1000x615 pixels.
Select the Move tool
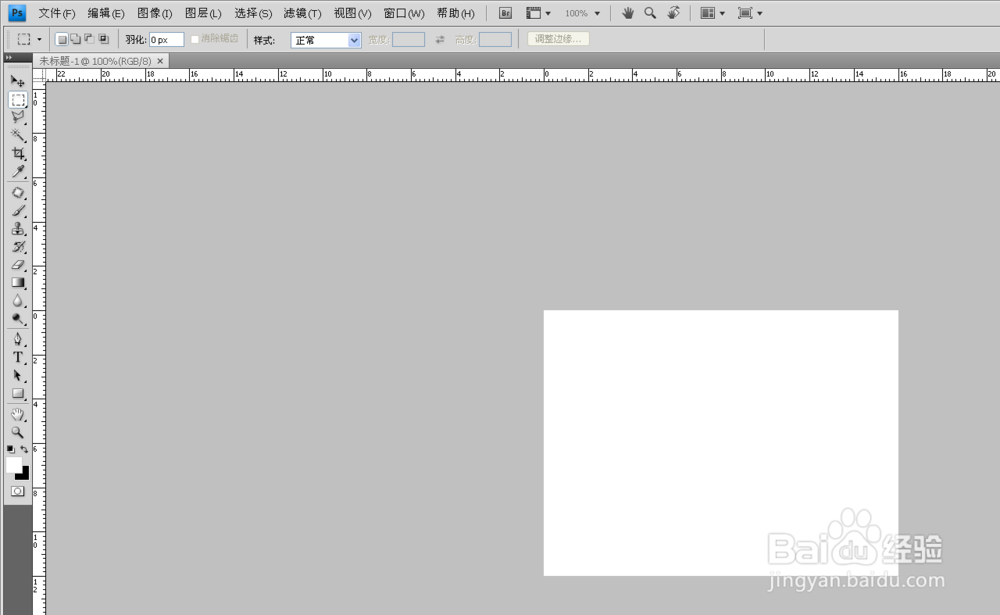tap(18, 81)
